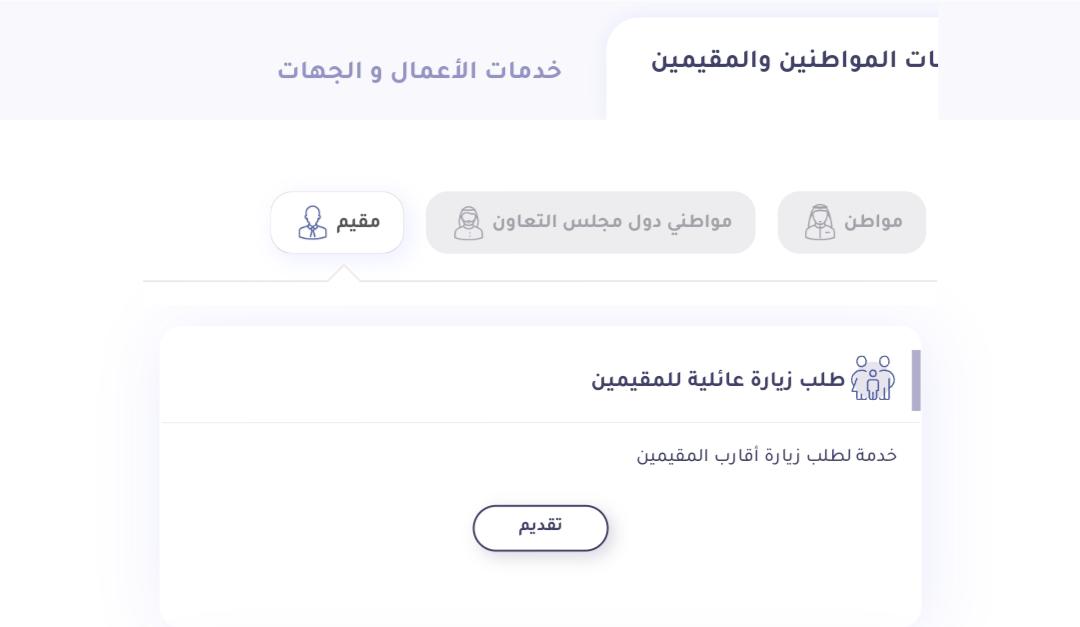This screenshot has width=1080, height=627.
Task: Select the مقيم resident tab
Action: tap(337, 223)
